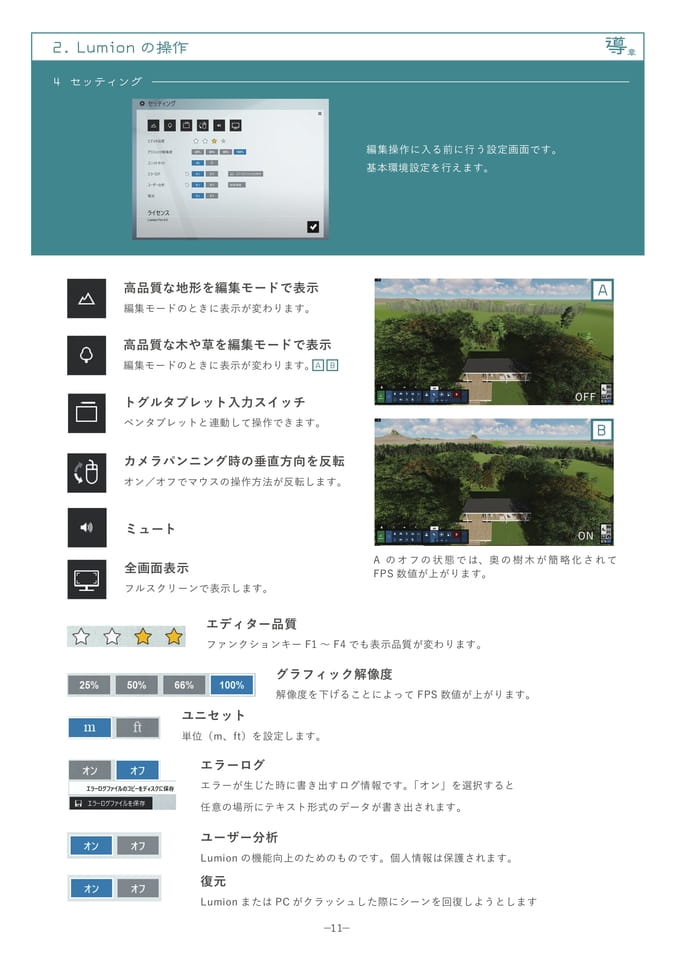
Task: Choose meters with the large m unit button
Action: pos(89,727)
